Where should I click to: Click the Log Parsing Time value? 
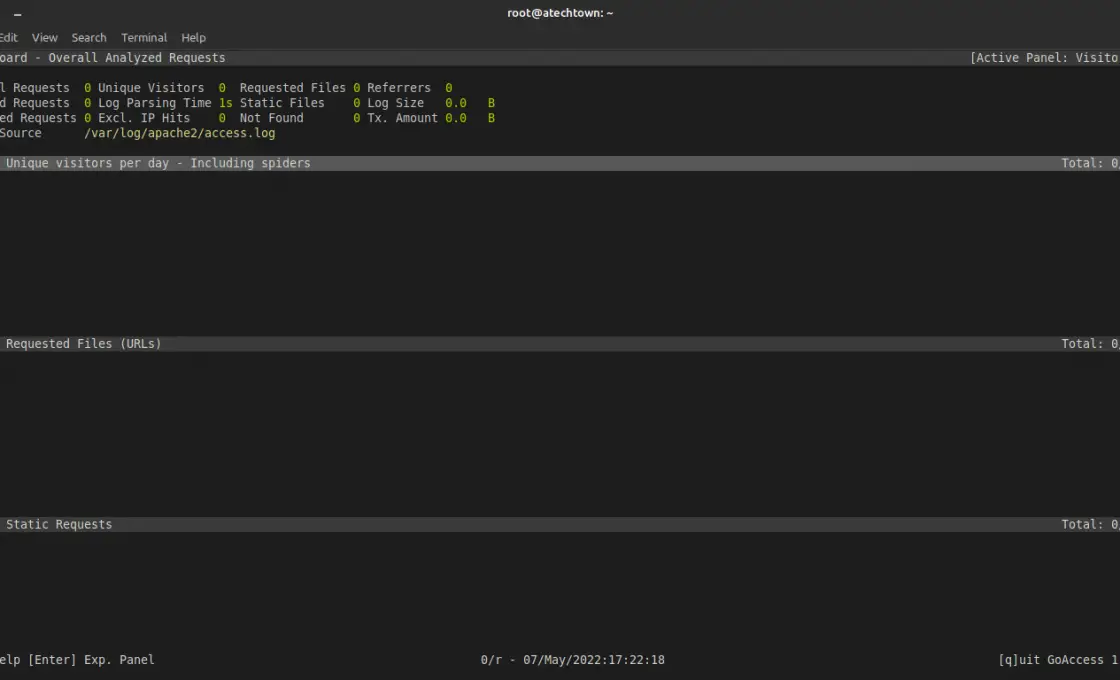[225, 103]
